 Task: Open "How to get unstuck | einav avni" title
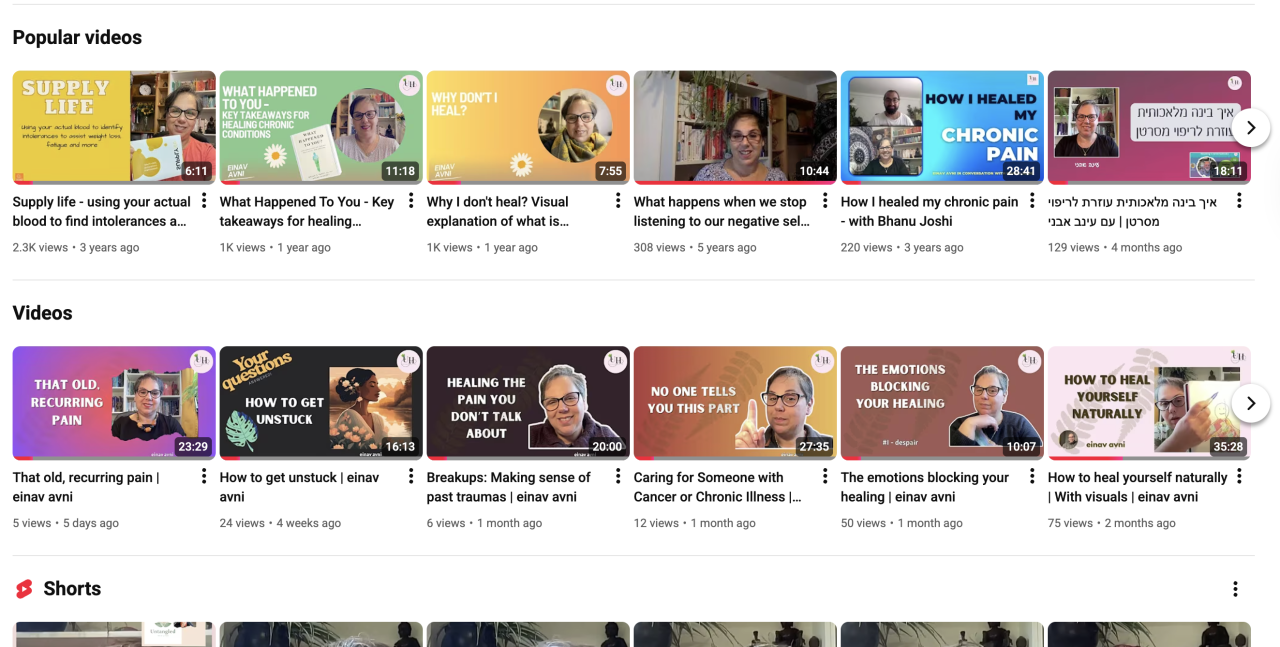[299, 487]
